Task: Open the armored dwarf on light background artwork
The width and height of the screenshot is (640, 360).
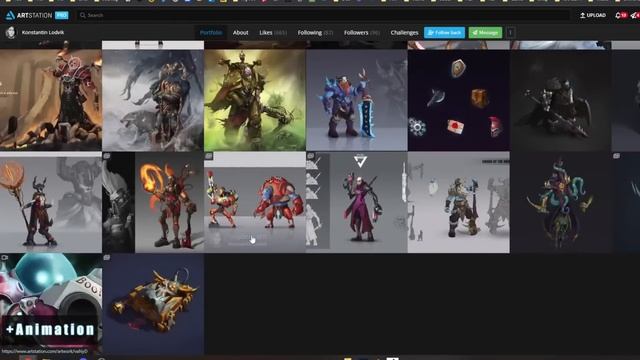Action: pos(459,202)
